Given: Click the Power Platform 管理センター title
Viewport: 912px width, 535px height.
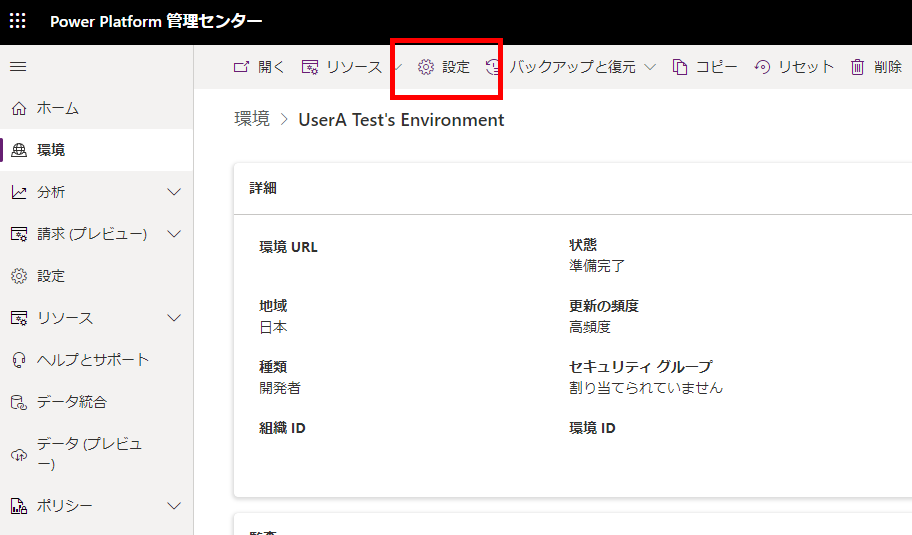Looking at the screenshot, I should point(156,22).
